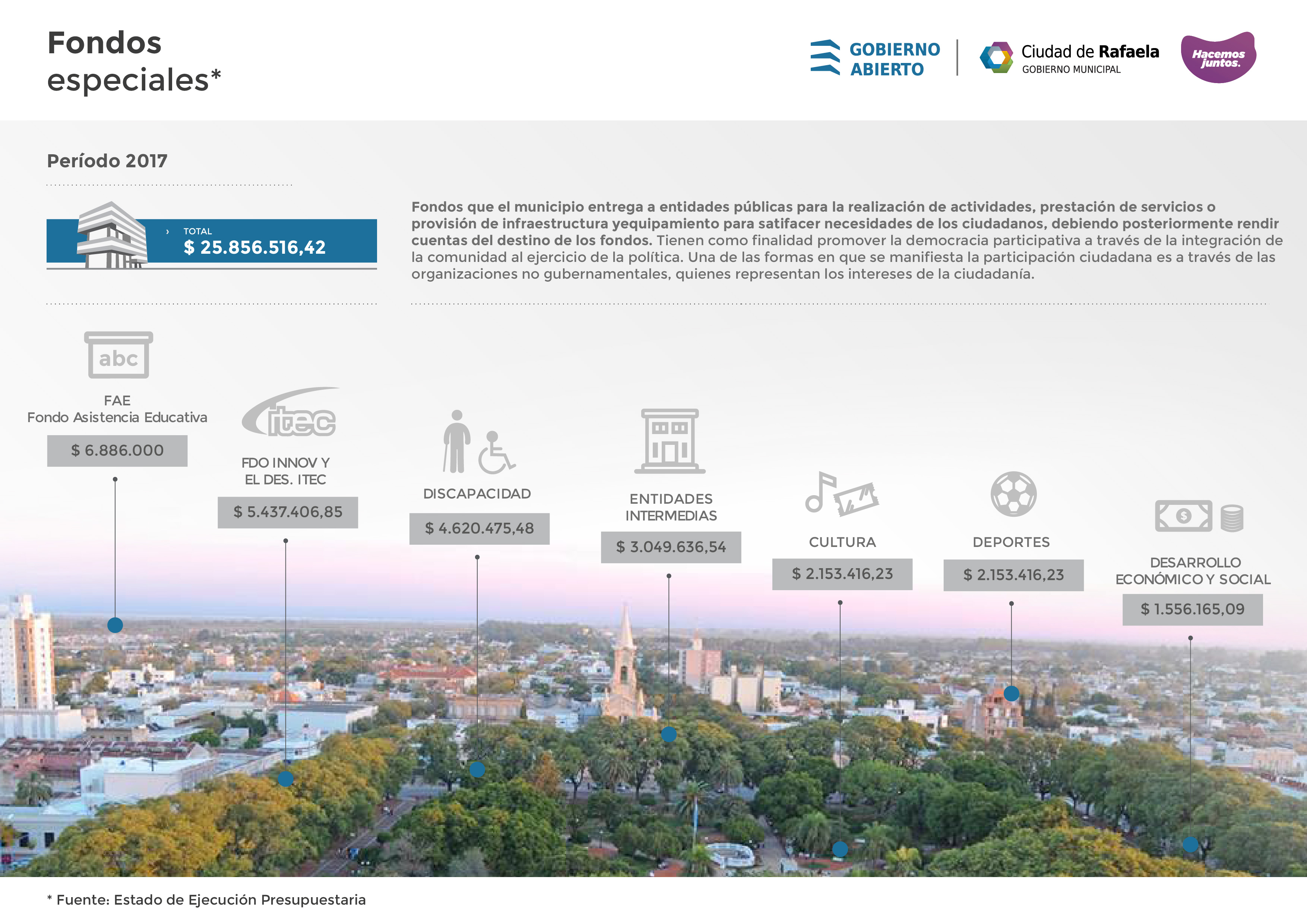Viewport: 1307px width, 924px height.
Task: Click the abc blackboard icon above FAE
Action: coord(118,355)
